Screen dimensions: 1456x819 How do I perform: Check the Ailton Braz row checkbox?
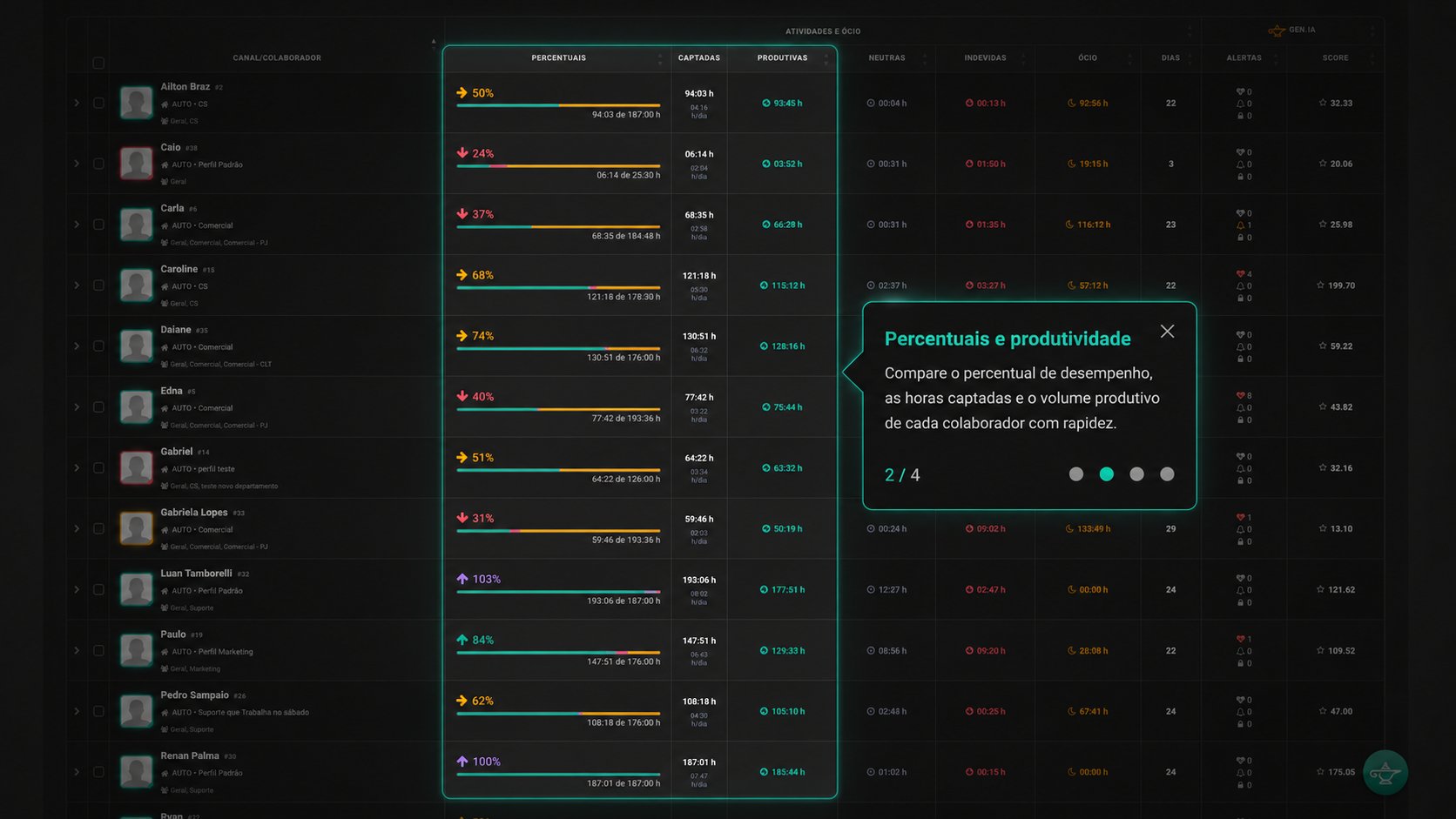[x=98, y=103]
